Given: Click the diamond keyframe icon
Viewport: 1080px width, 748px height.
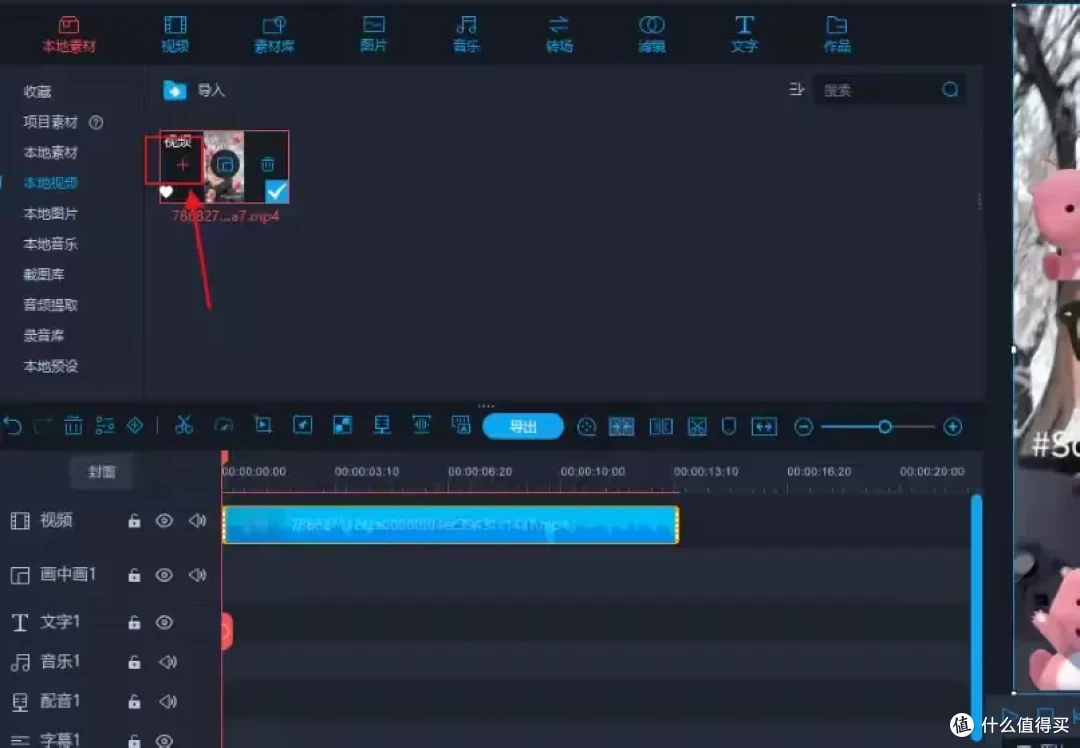Looking at the screenshot, I should pos(135,426).
